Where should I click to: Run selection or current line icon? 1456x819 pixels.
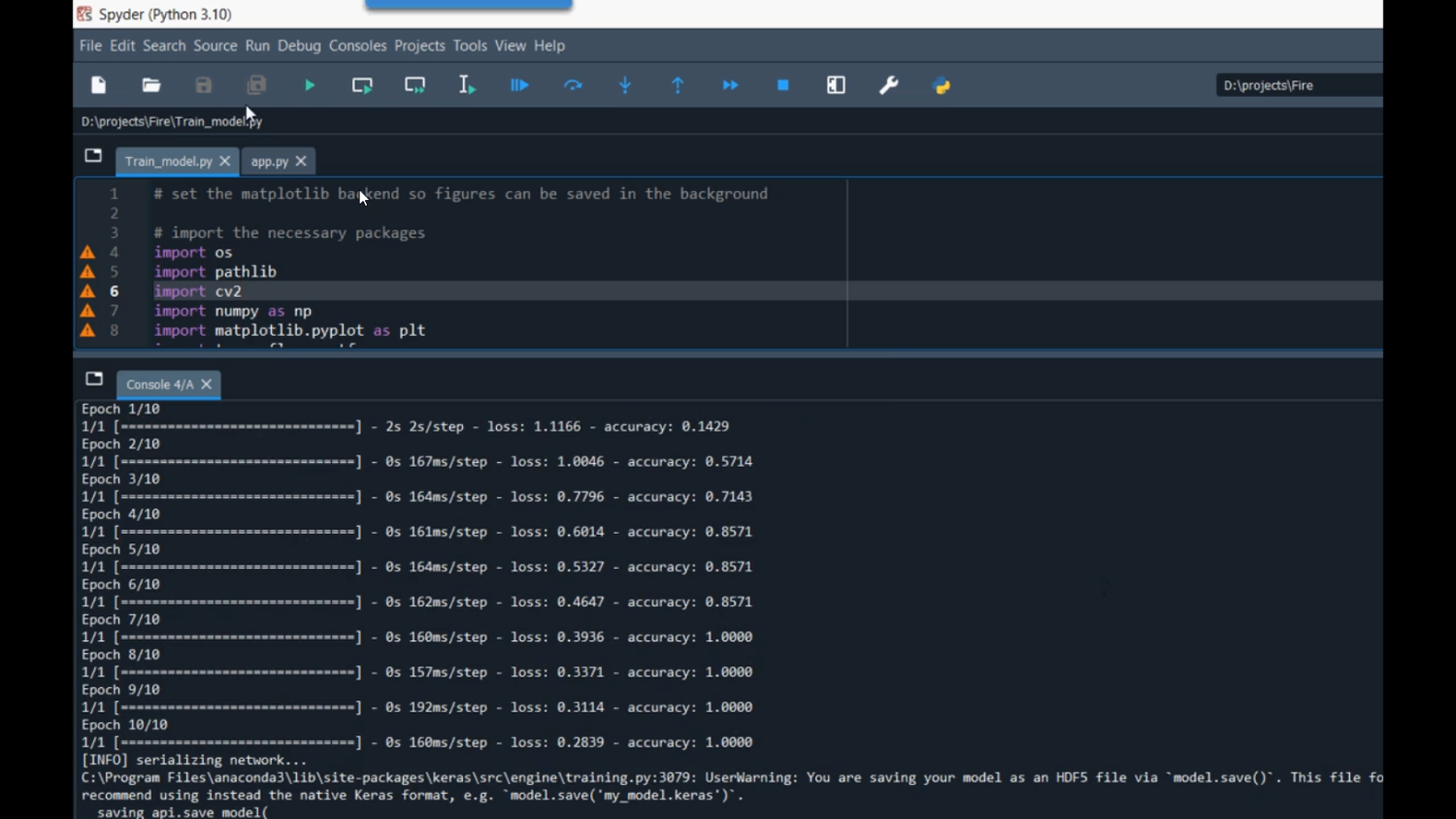coord(467,85)
